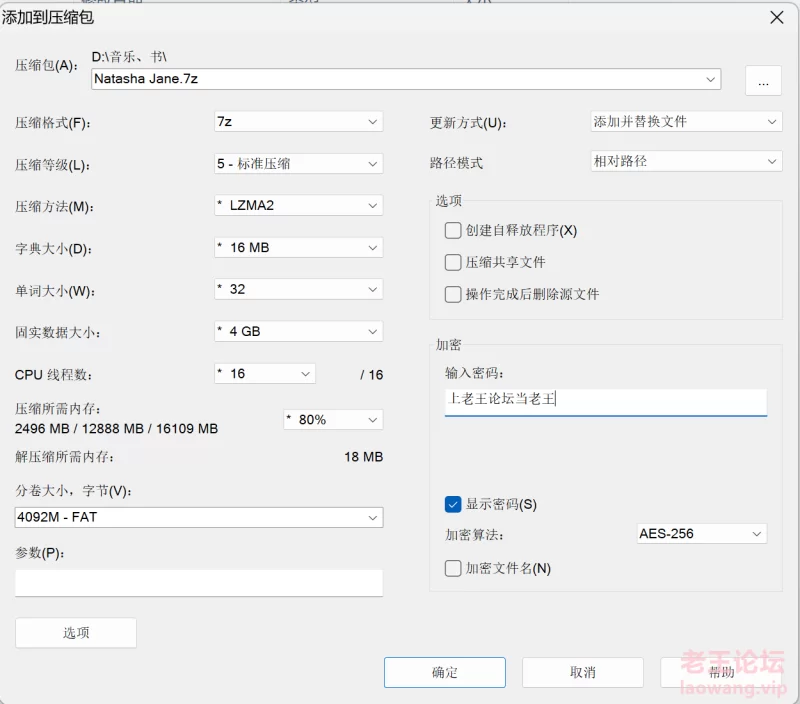
Task: Open the word size (单词大小) dropdown
Action: [298, 290]
